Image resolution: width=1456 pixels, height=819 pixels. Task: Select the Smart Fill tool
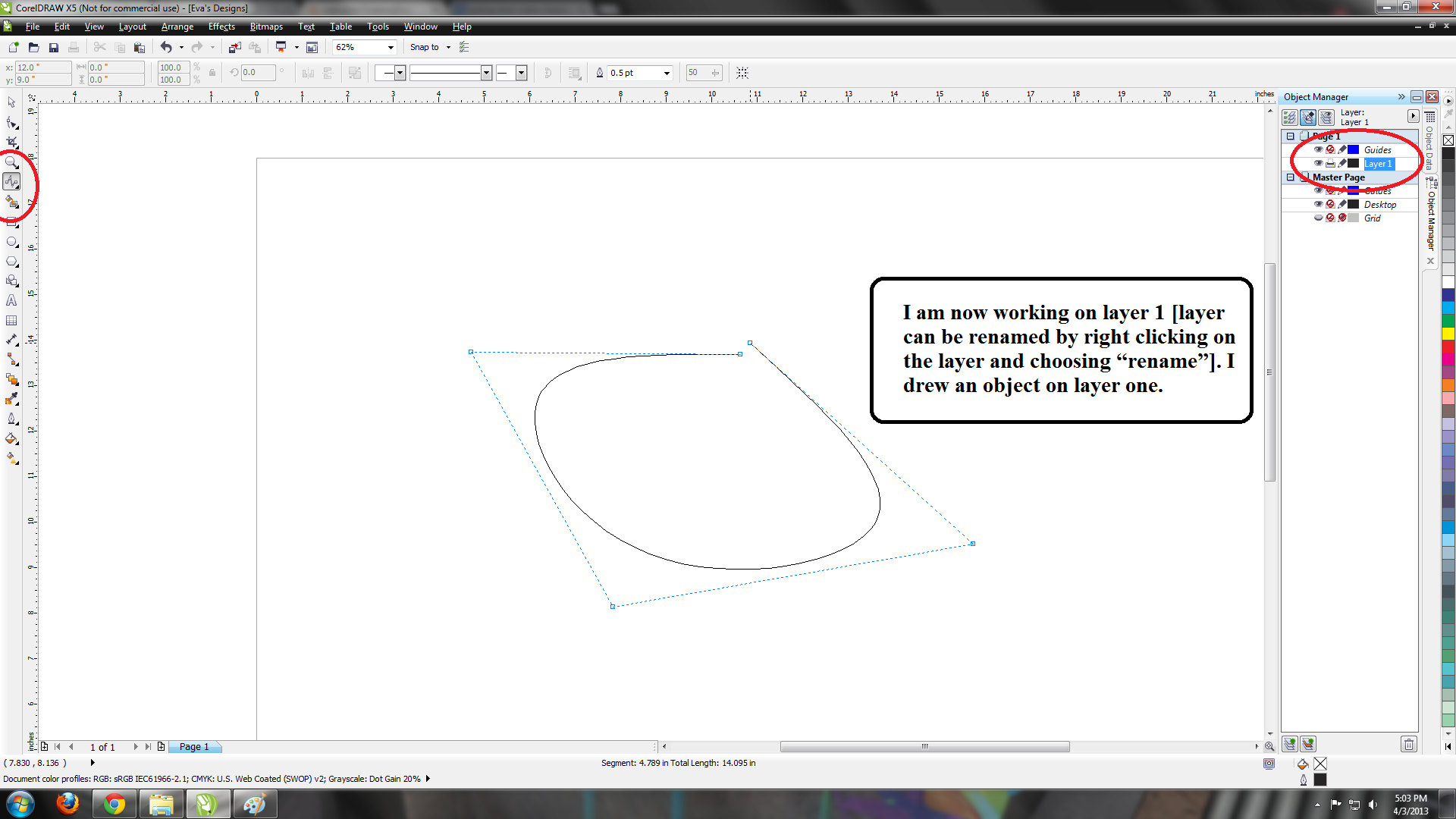[11, 202]
